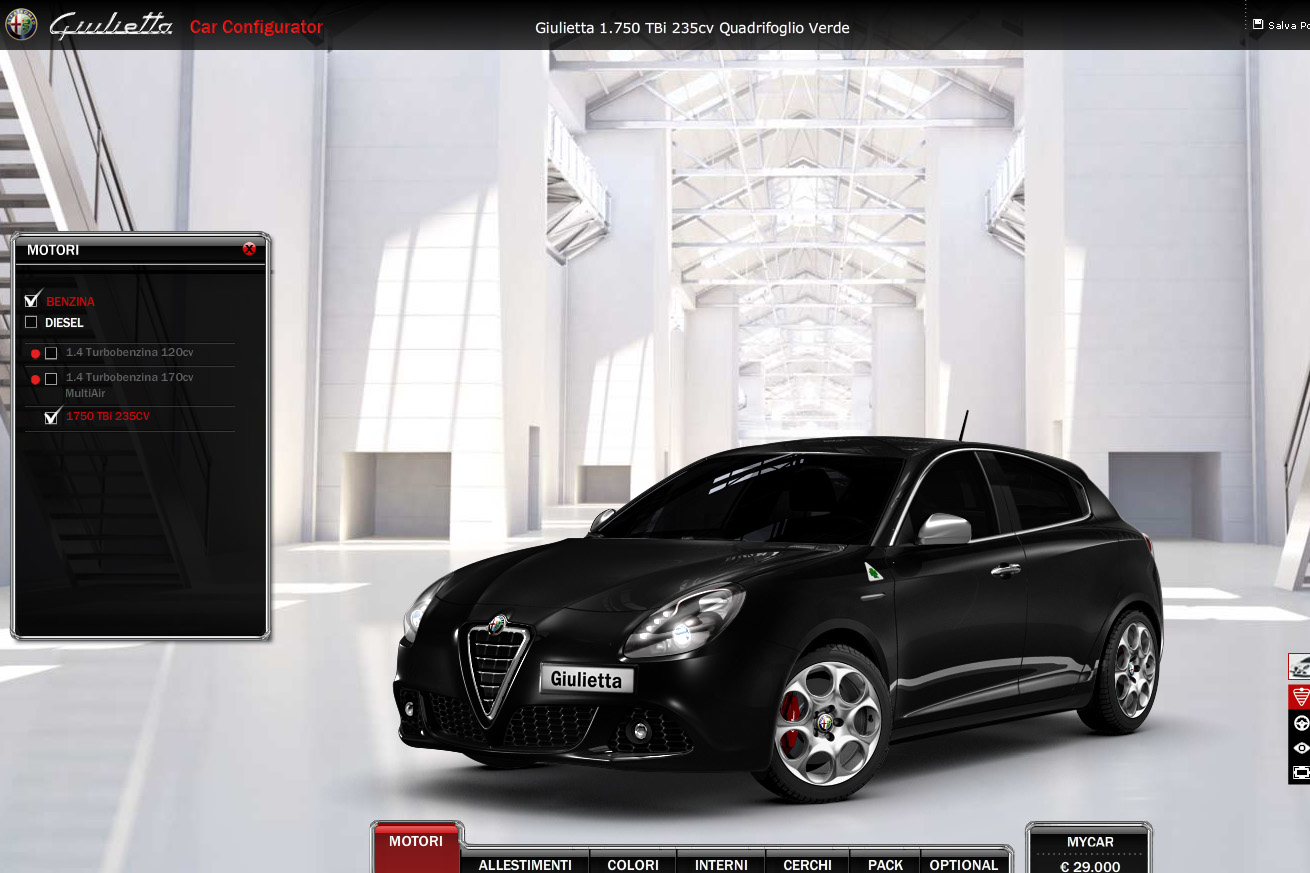Select the car exterior view thumbnail
Viewport: 1310px width, 873px height.
point(1299,666)
